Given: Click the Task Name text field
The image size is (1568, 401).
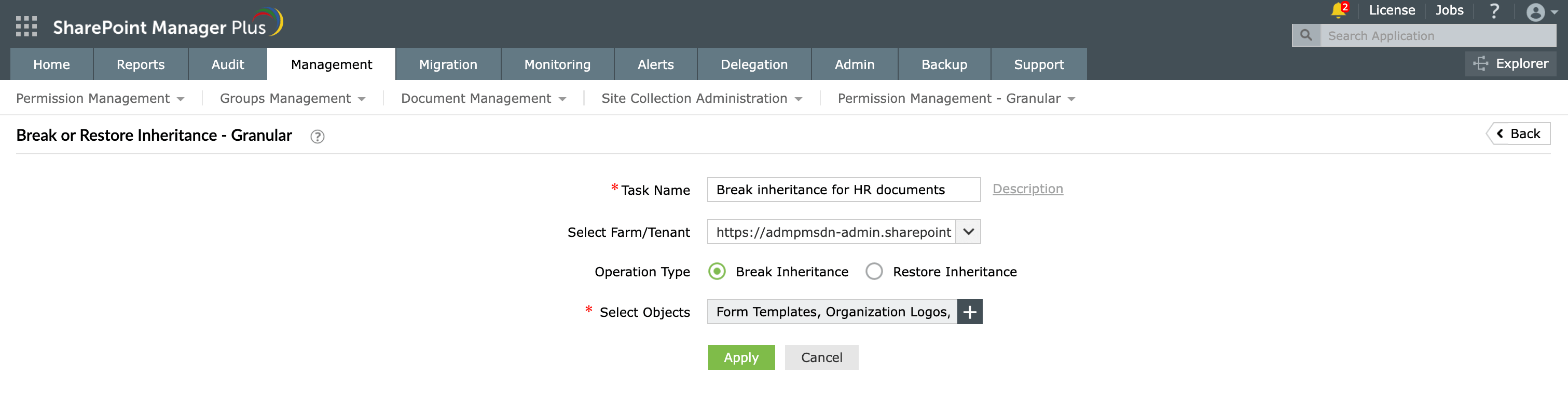Looking at the screenshot, I should coord(844,190).
